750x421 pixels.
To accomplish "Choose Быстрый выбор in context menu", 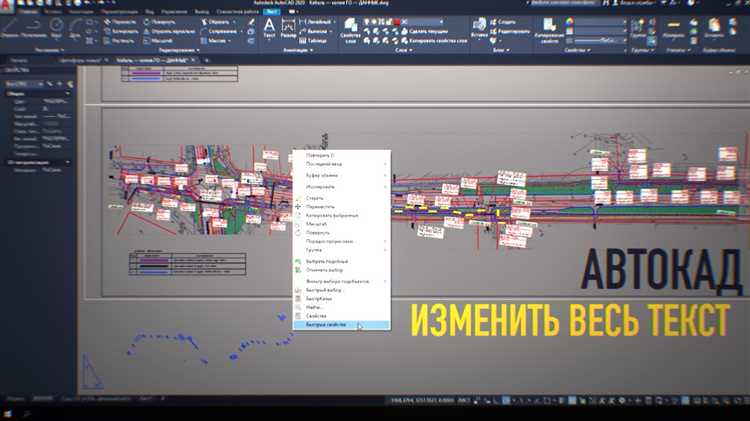I will pos(342,290).
